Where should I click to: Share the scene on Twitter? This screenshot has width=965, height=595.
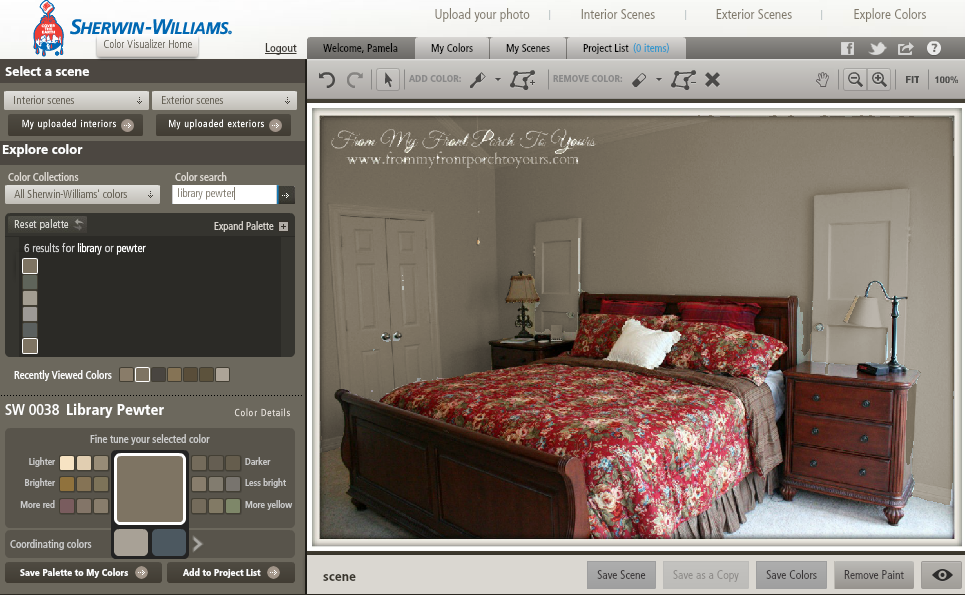tap(876, 47)
